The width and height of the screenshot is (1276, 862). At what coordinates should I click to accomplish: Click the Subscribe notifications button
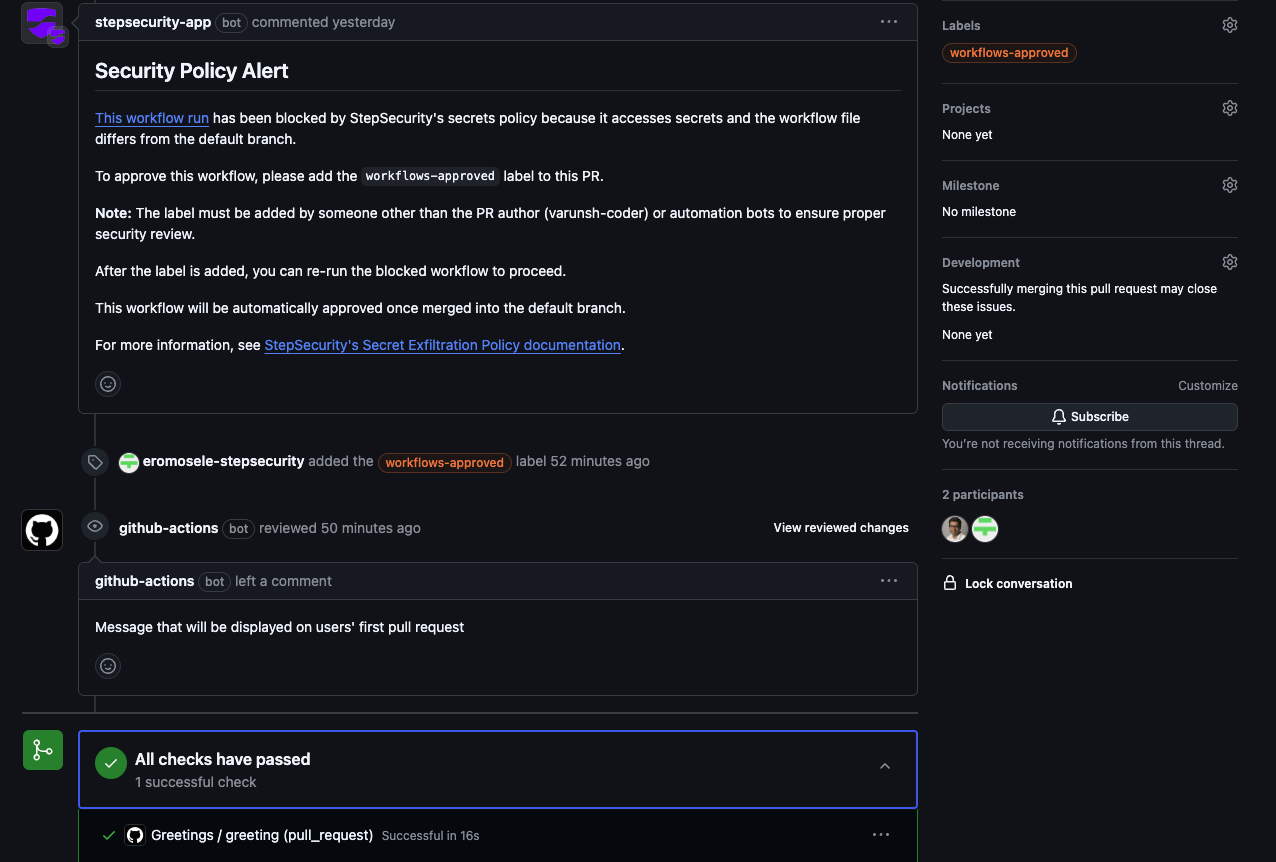coord(1090,417)
